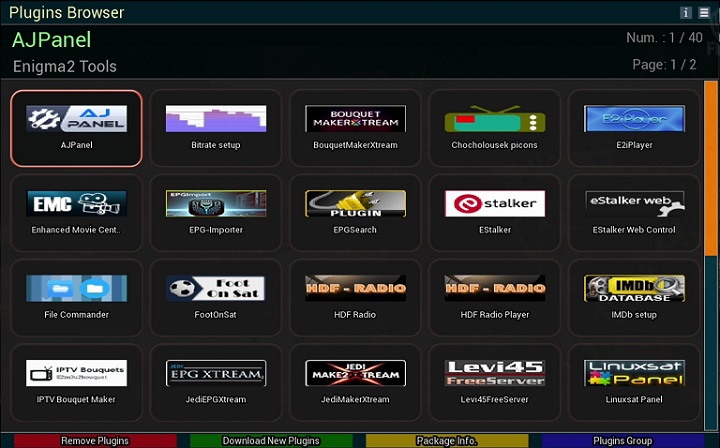This screenshot has width=720, height=448.
Task: Select the "Linuxsat Panel" label
Action: pos(634,399)
